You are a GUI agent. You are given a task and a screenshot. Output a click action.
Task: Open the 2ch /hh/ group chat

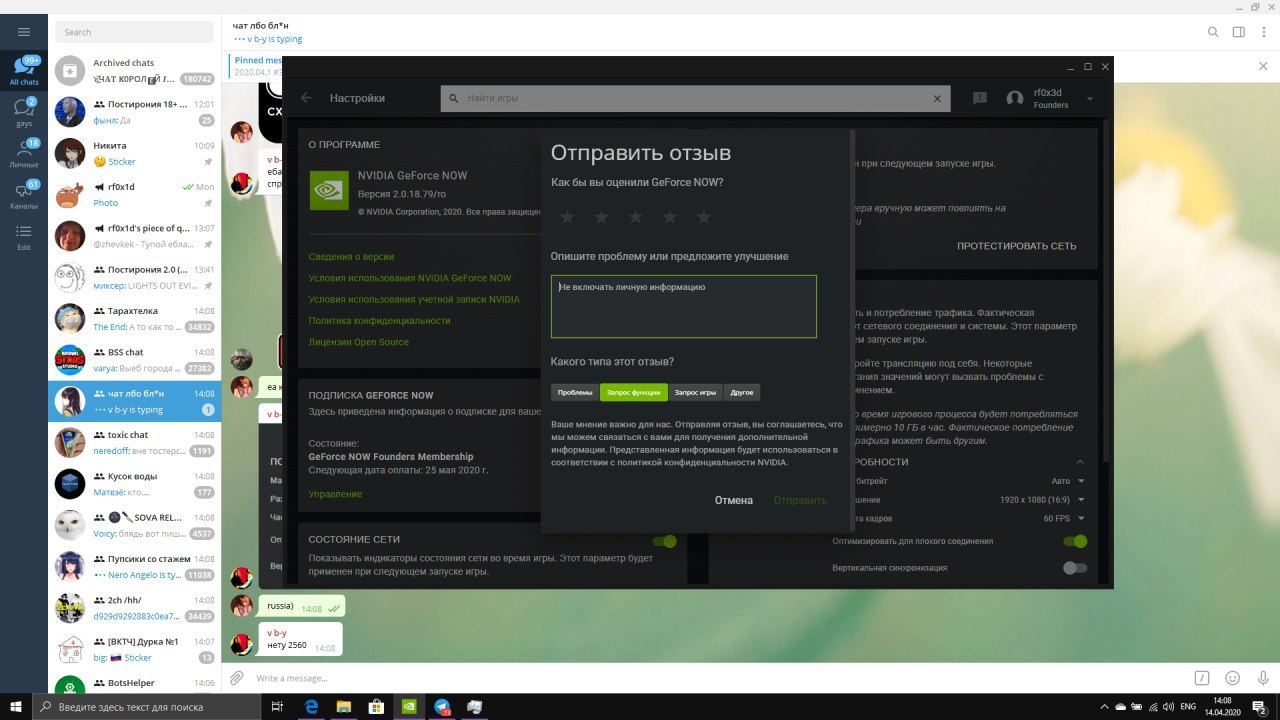135,608
